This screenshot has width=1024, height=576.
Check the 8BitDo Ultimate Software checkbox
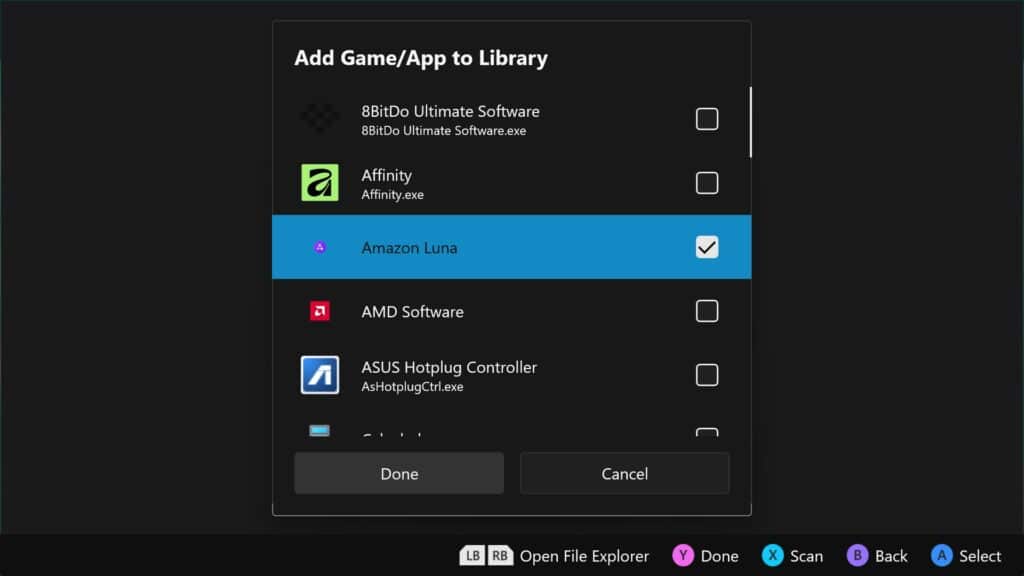[x=707, y=119]
